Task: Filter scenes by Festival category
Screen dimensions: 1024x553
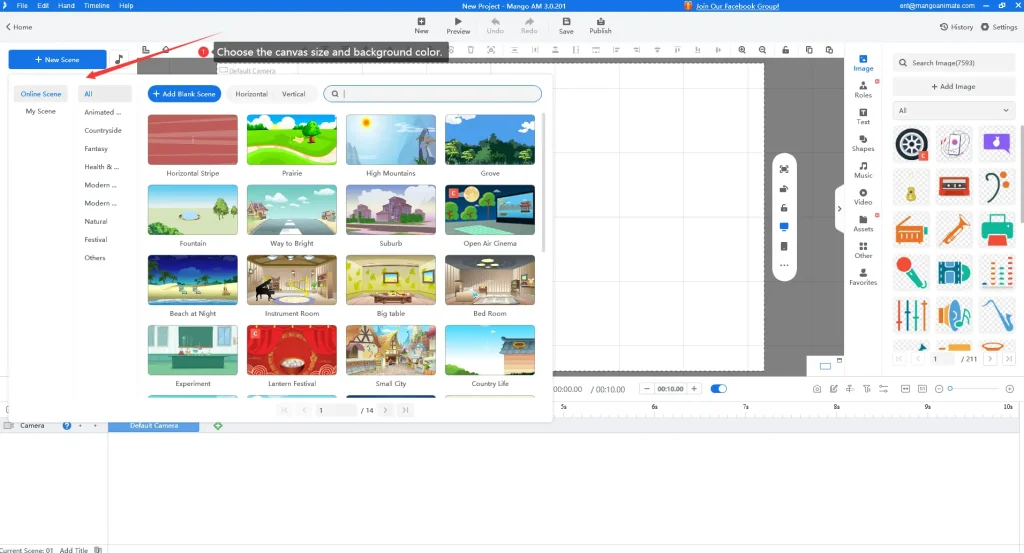Action: click(x=96, y=240)
